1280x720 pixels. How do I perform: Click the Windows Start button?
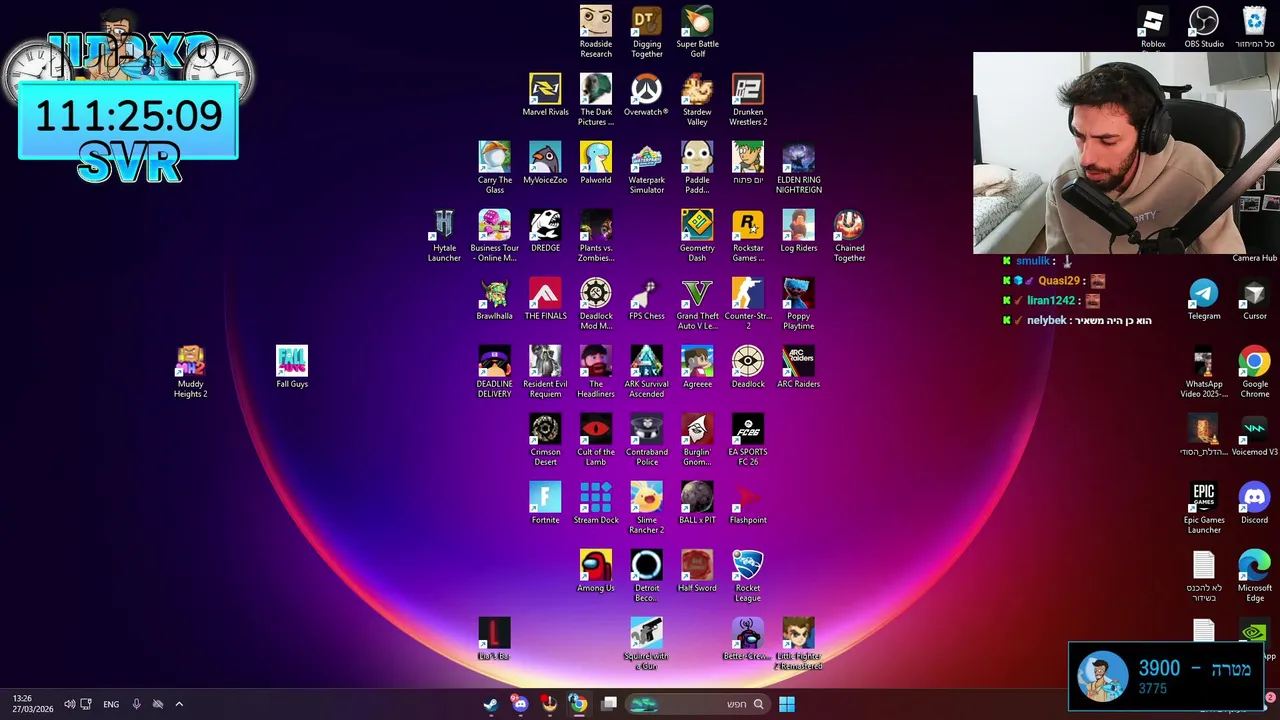(x=787, y=704)
